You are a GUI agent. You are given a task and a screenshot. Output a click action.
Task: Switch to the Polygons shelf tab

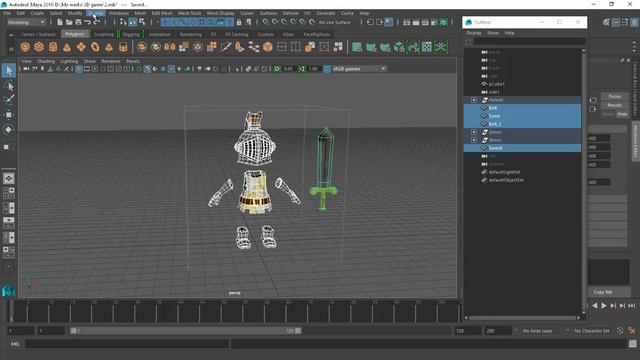click(x=75, y=34)
